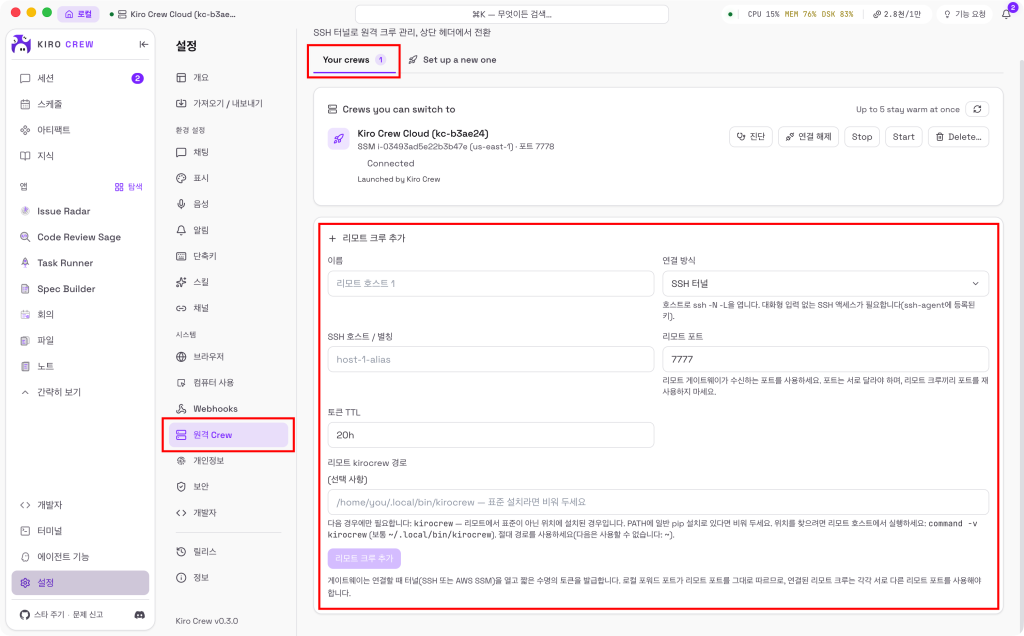Open the 채널 settings page
The height and width of the screenshot is (636, 1024).
tap(228, 308)
